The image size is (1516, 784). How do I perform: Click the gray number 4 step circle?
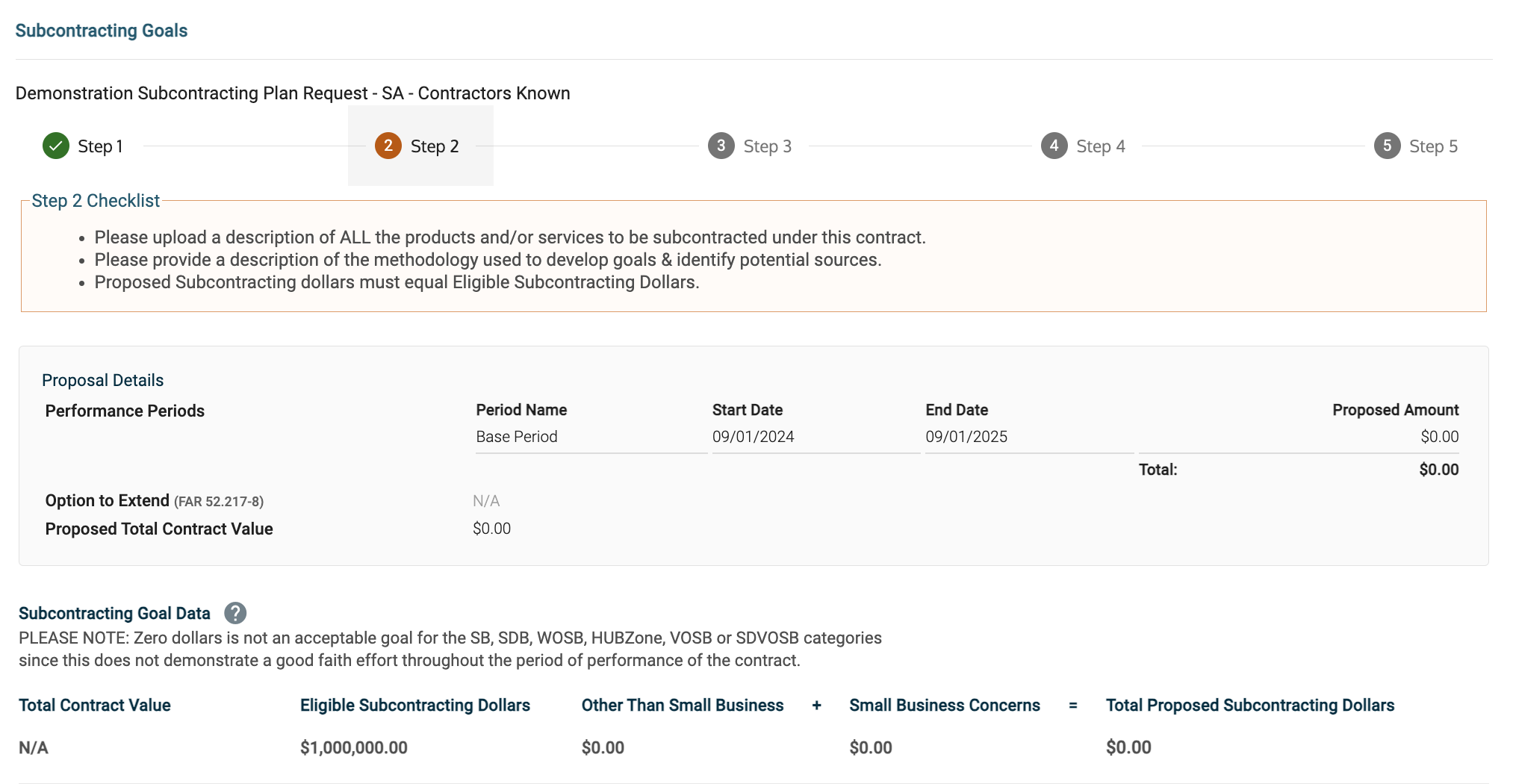pyautogui.click(x=1054, y=146)
